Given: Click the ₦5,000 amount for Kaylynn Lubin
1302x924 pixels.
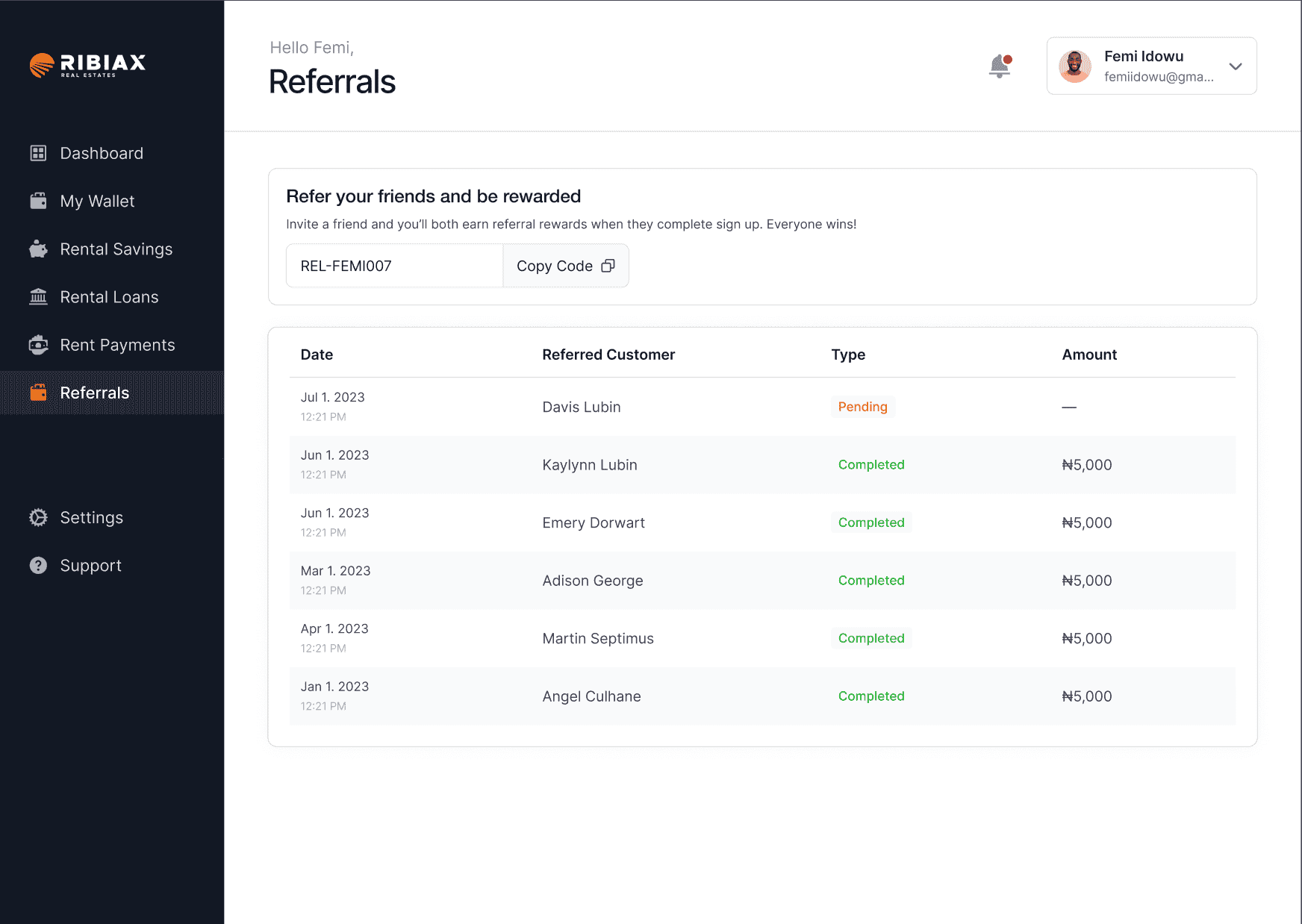Looking at the screenshot, I should [x=1087, y=465].
